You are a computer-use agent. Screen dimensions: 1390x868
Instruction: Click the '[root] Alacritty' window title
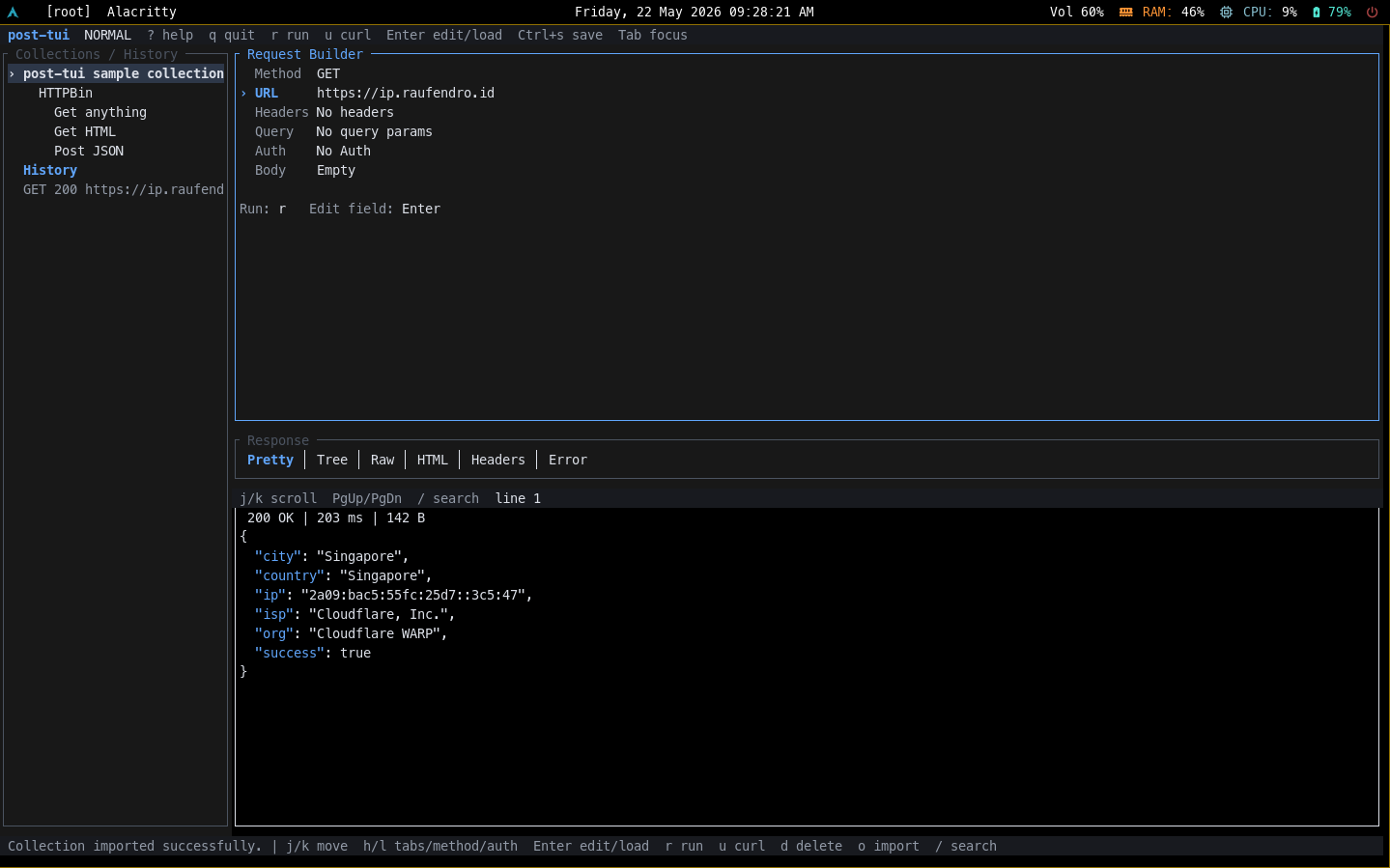pyautogui.click(x=111, y=13)
